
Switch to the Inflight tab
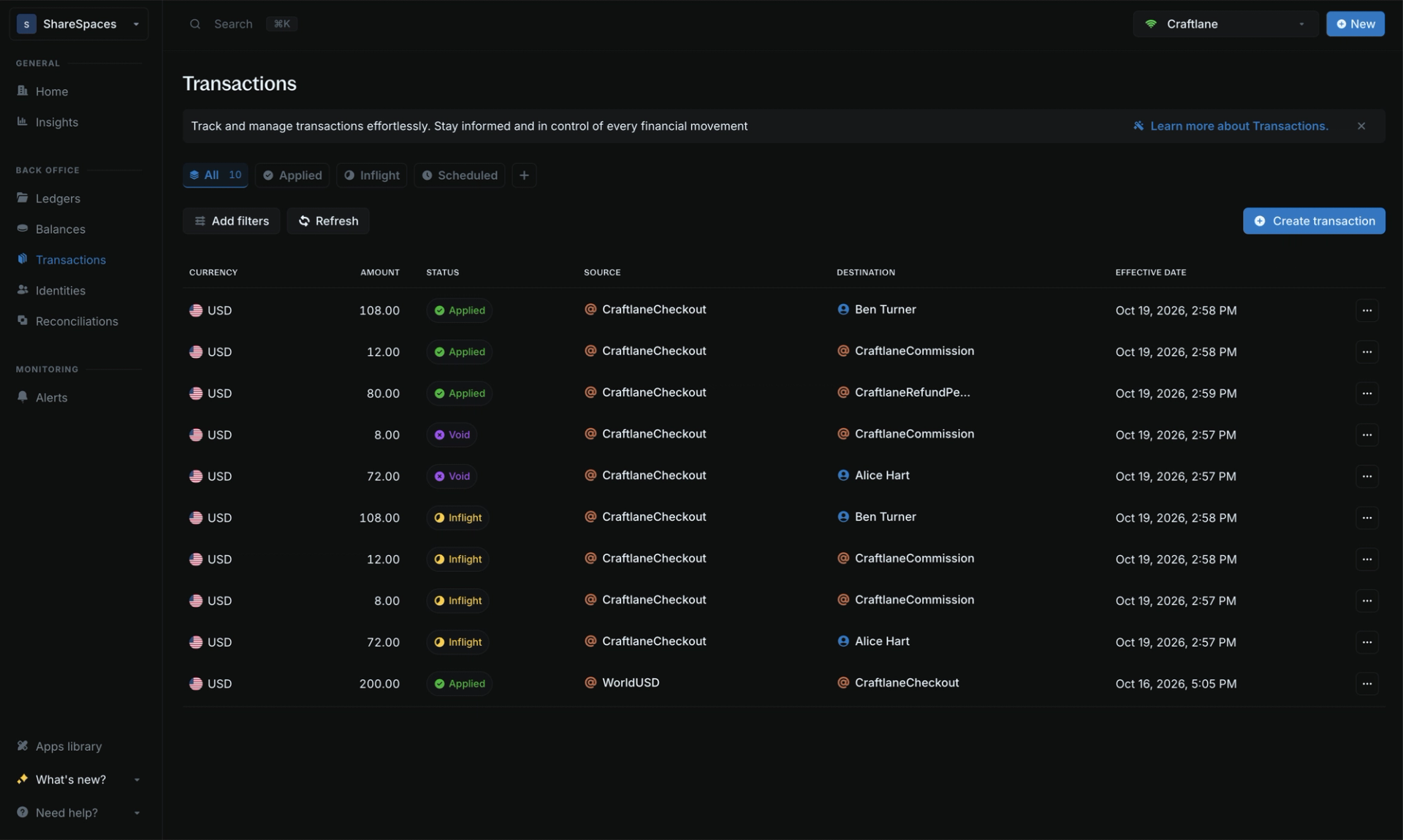372,175
